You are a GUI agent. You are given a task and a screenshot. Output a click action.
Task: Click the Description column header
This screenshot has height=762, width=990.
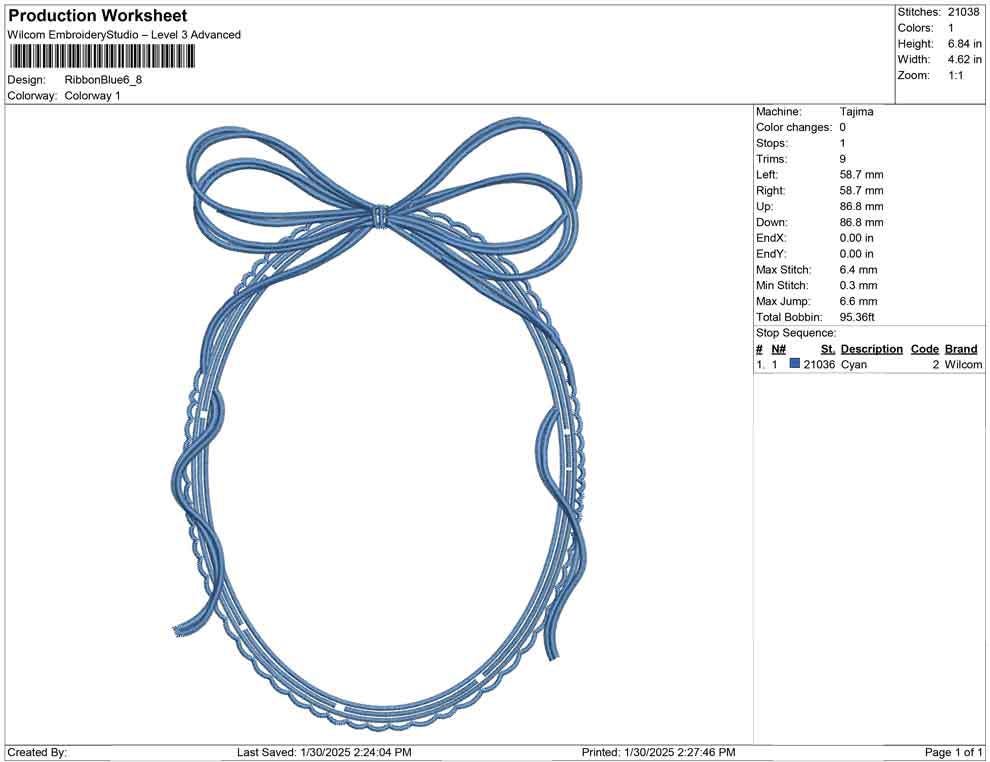[871, 348]
